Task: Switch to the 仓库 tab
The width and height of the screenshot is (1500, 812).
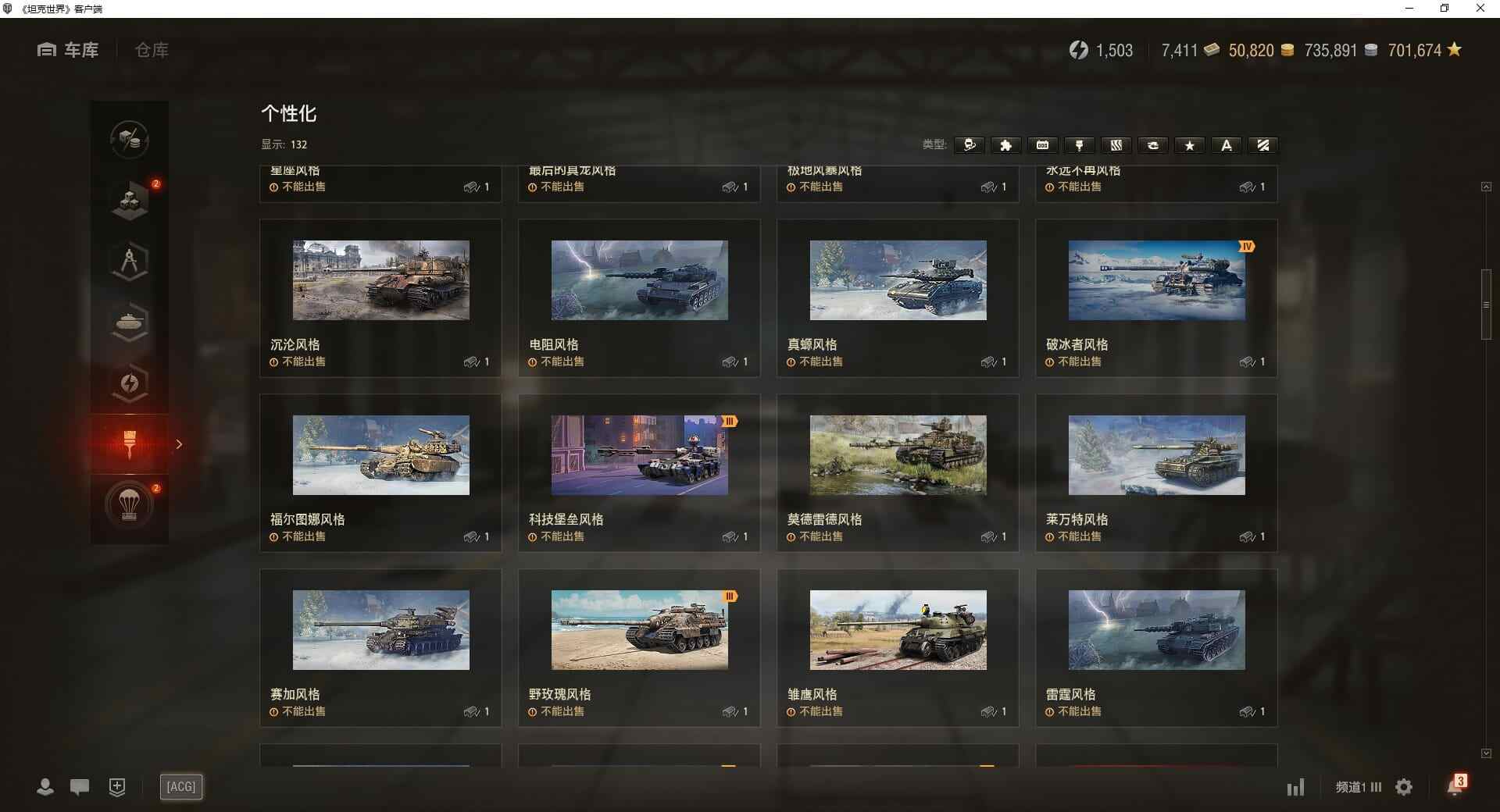Action: pos(152,50)
